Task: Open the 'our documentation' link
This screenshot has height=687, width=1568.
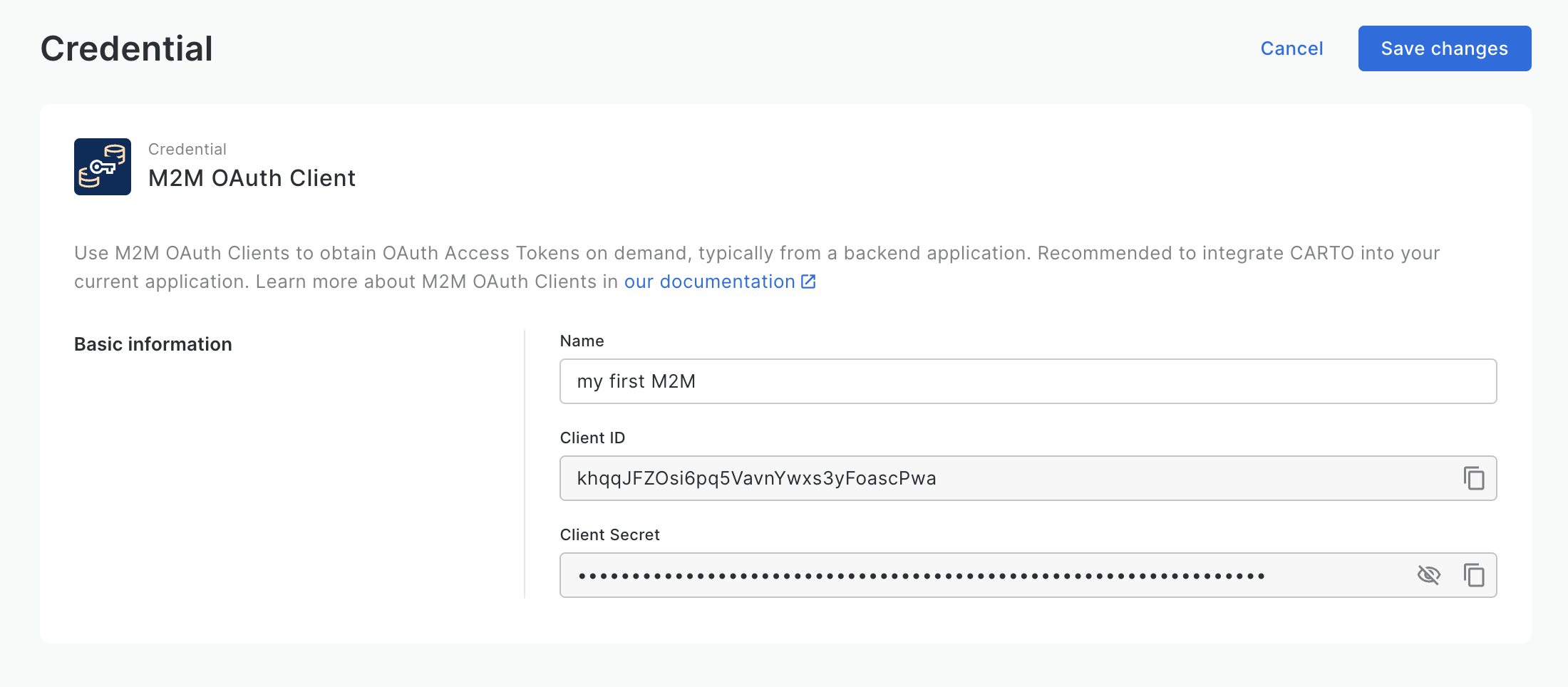Action: [x=709, y=281]
